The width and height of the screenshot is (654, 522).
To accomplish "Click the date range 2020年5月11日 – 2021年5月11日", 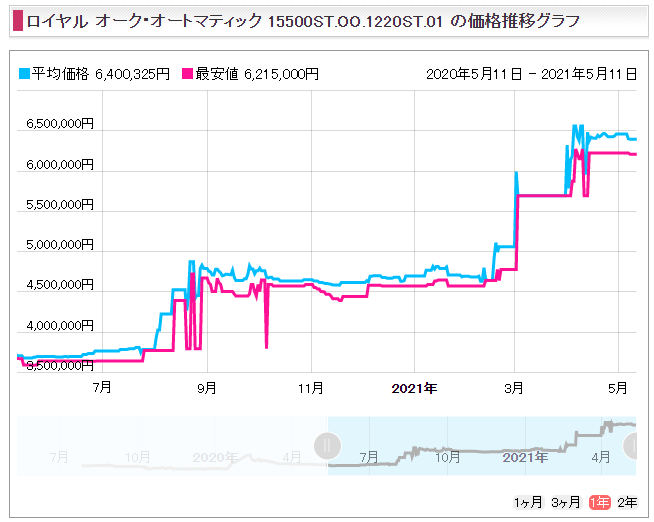I will (x=531, y=74).
